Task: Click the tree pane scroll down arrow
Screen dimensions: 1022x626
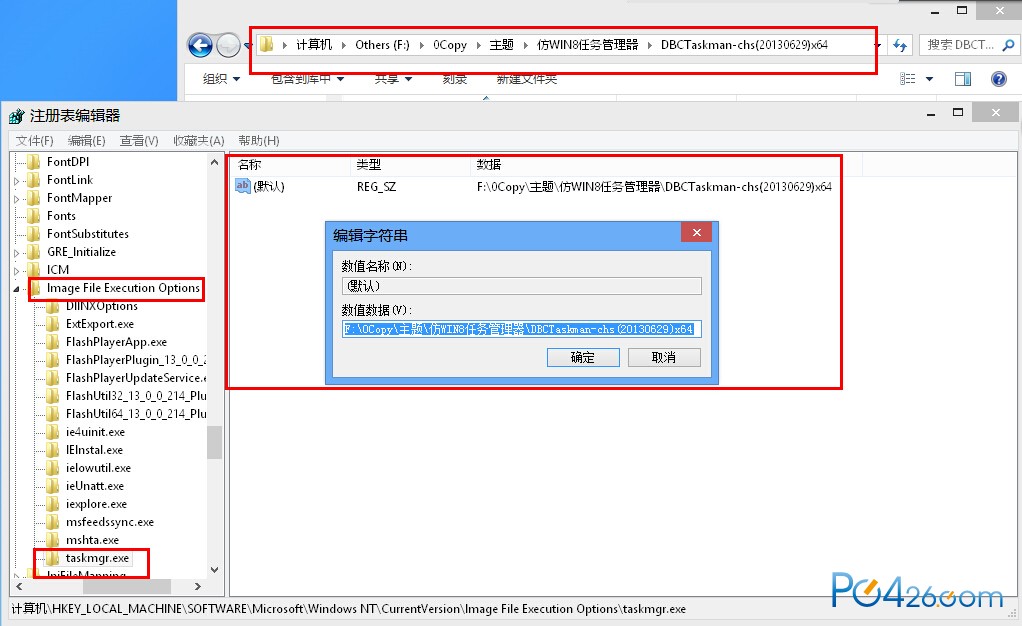Action: 214,570
